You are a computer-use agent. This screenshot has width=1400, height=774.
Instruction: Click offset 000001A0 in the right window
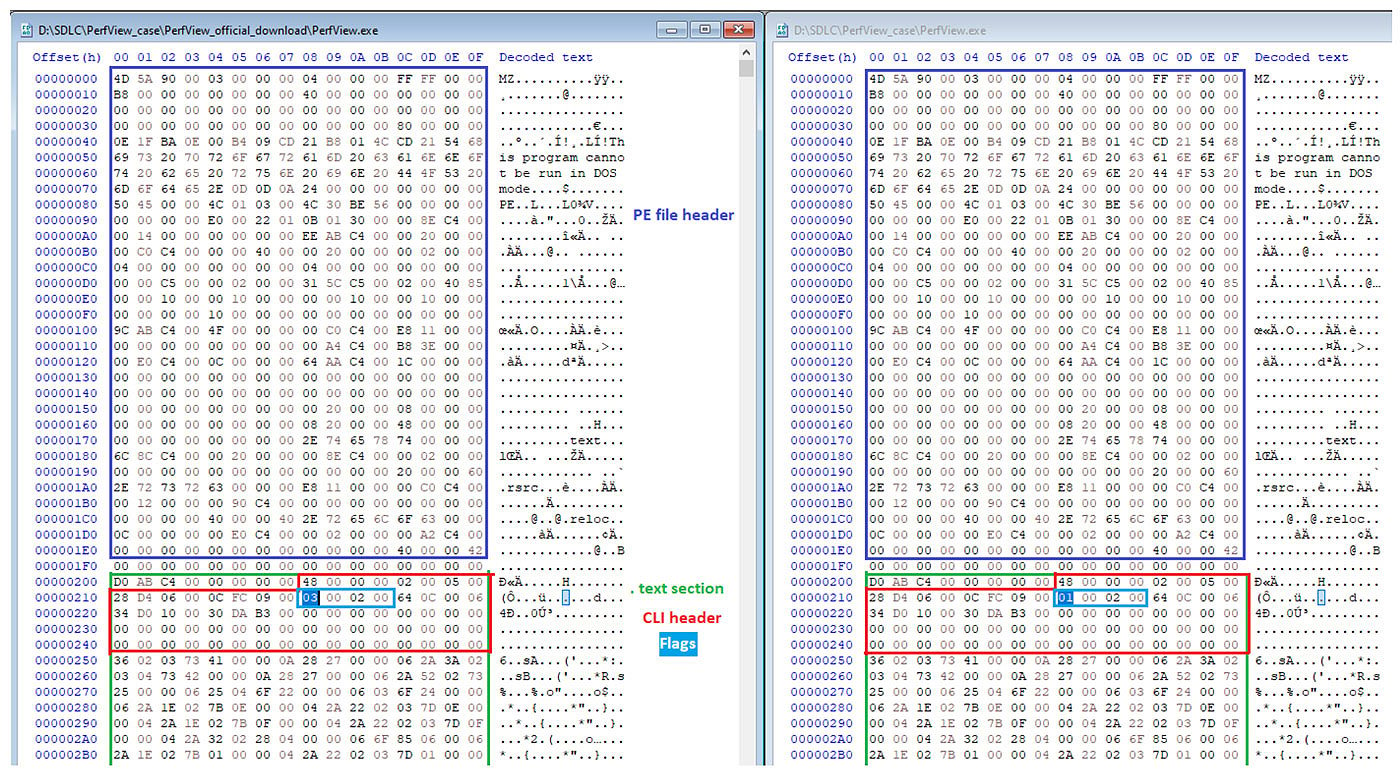[x=822, y=487]
